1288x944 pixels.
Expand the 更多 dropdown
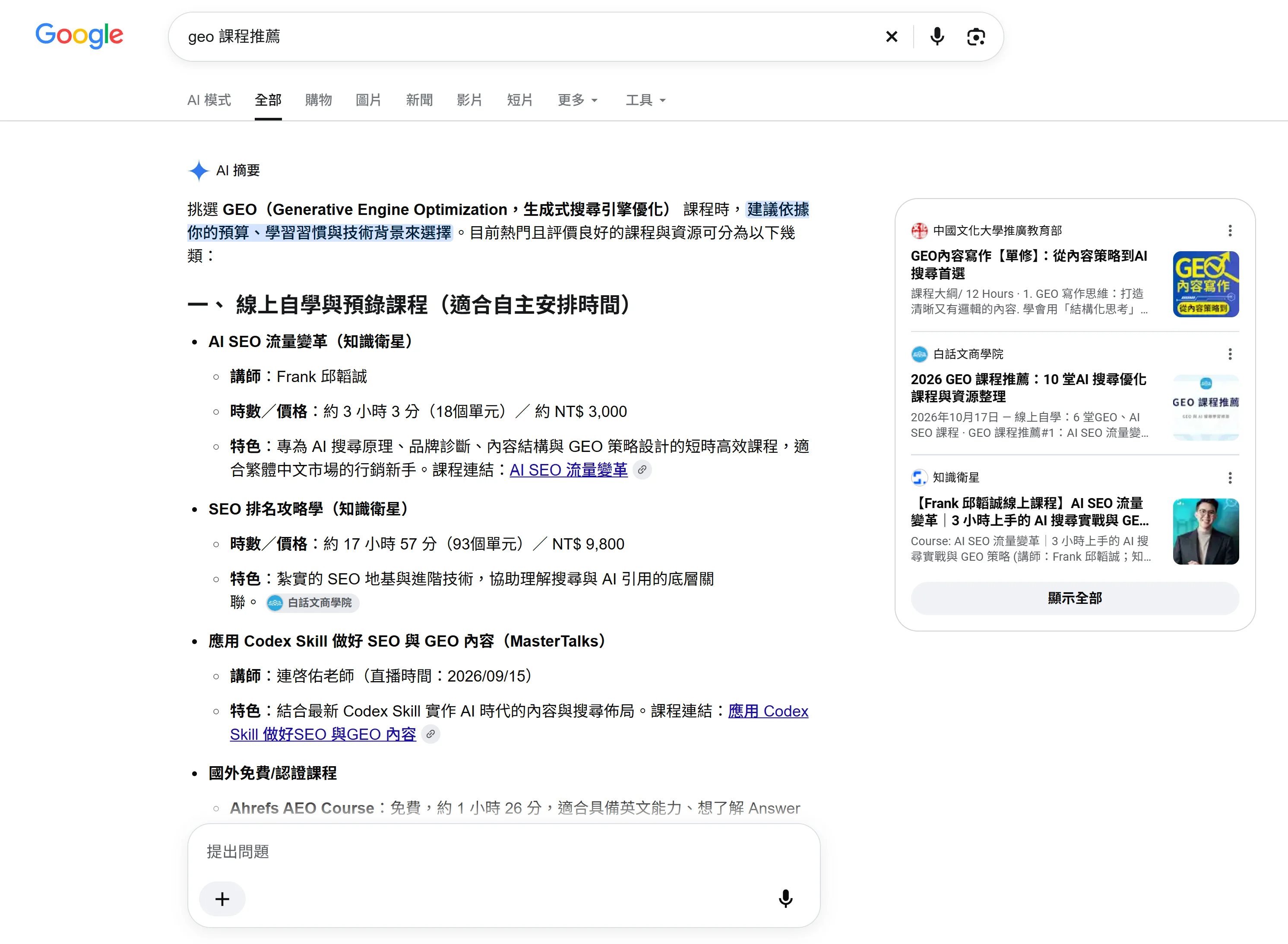coord(577,100)
